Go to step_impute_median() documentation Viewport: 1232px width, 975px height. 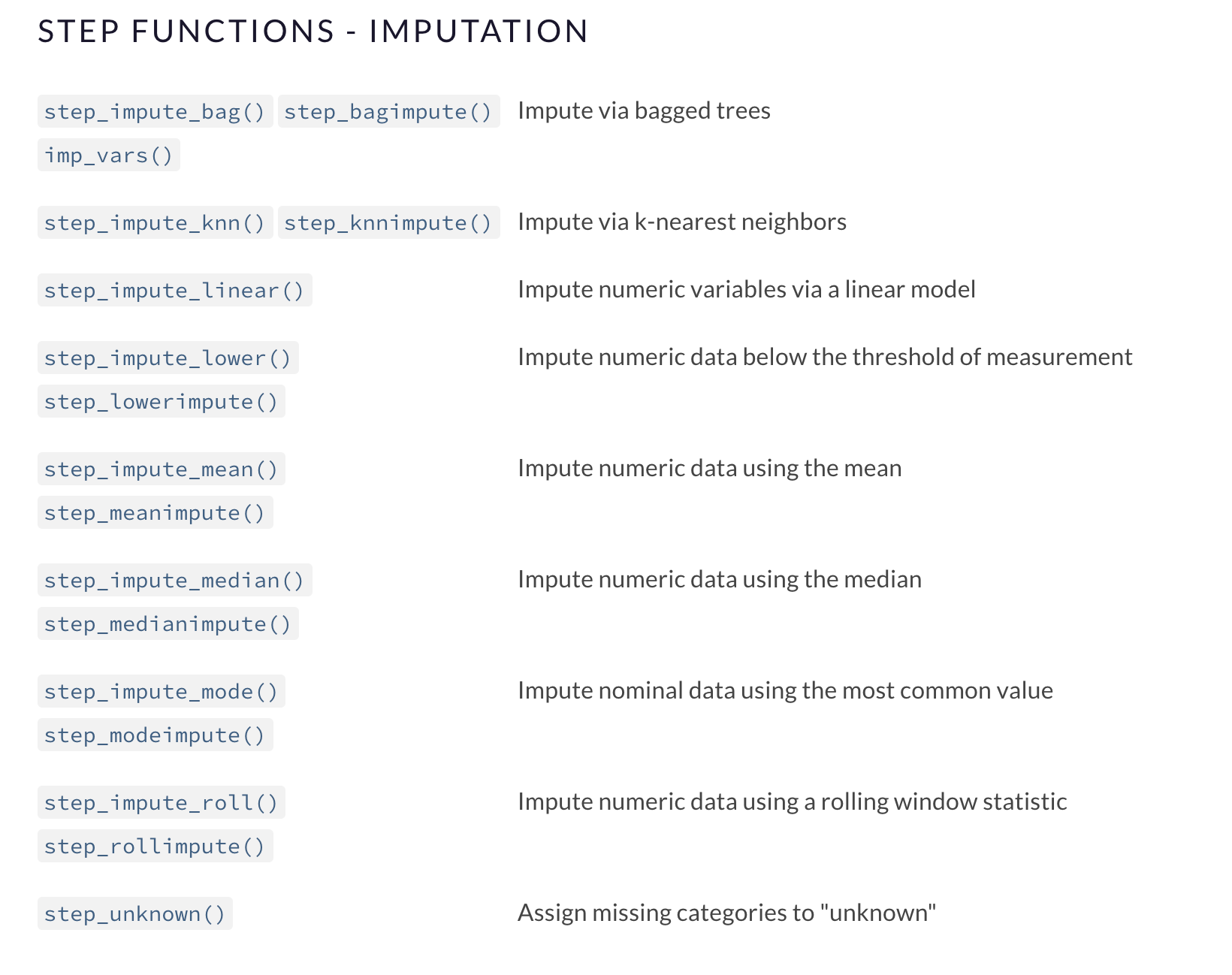coord(174,581)
